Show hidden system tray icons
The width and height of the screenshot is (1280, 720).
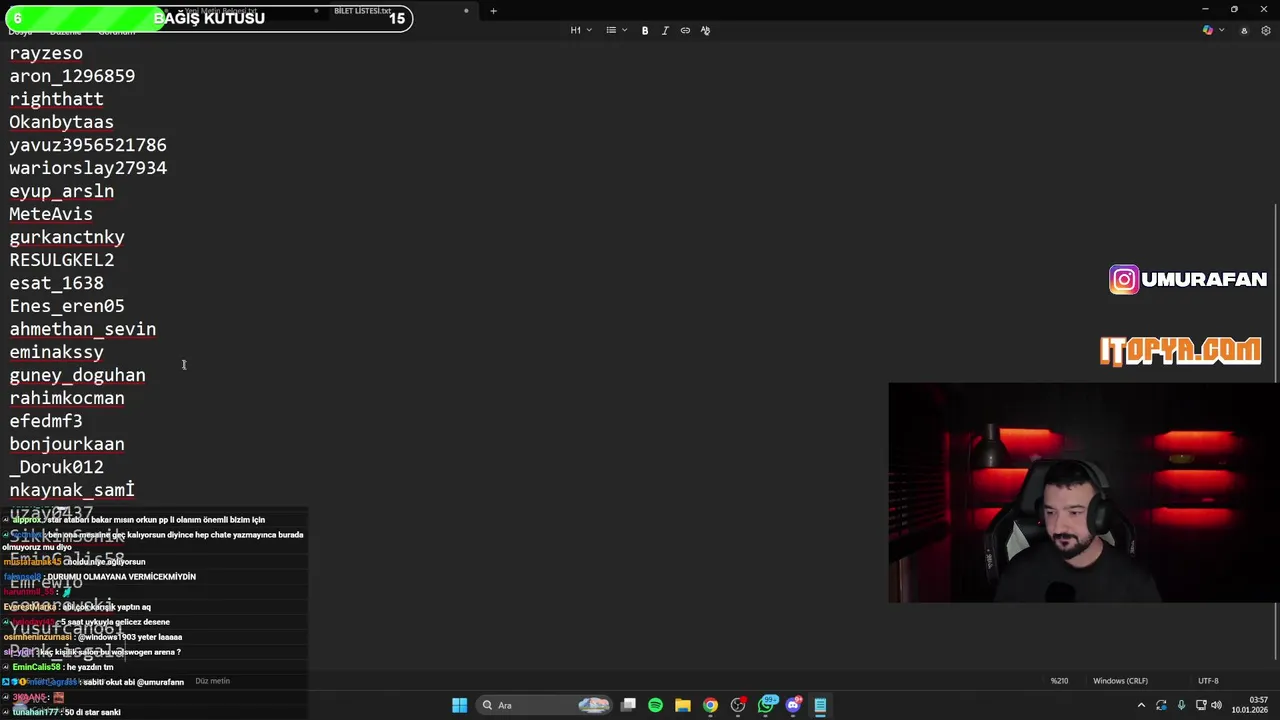pos(1141,705)
